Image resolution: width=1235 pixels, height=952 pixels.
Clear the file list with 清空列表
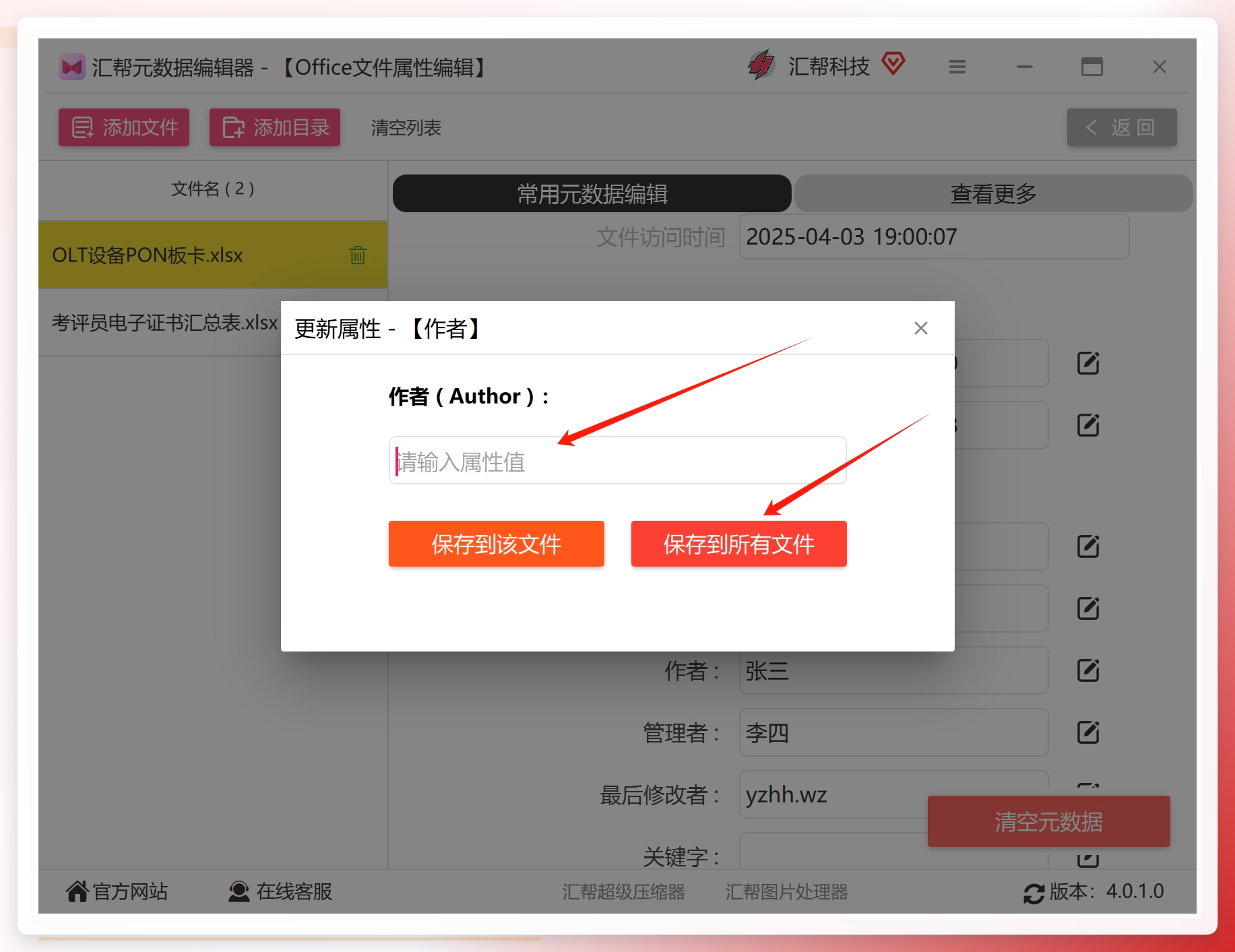pyautogui.click(x=406, y=127)
